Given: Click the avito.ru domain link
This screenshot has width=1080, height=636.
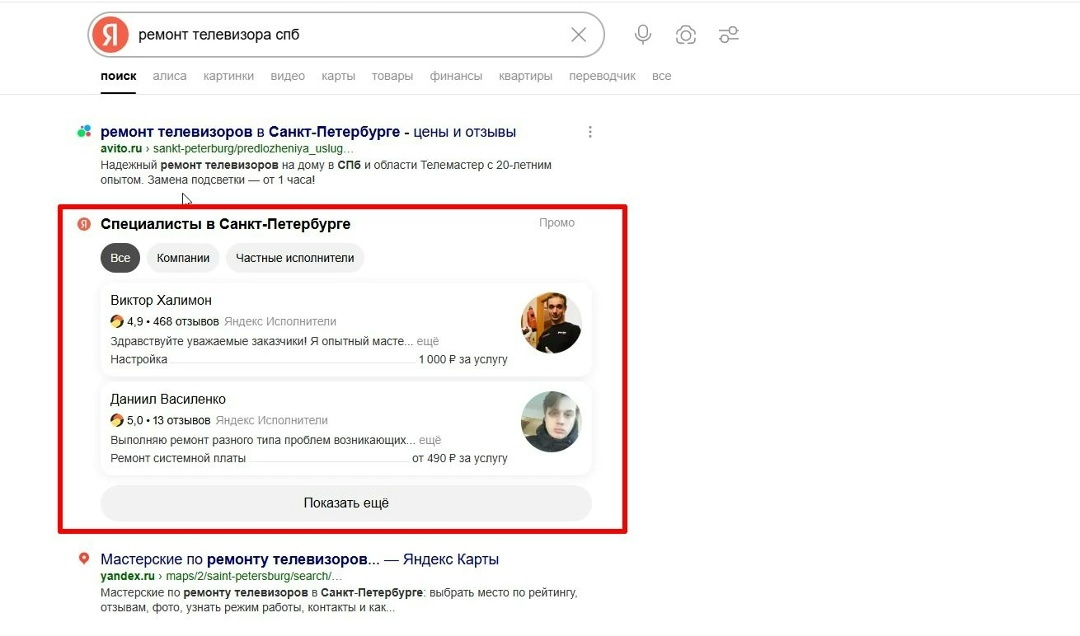Looking at the screenshot, I should click(x=121, y=148).
